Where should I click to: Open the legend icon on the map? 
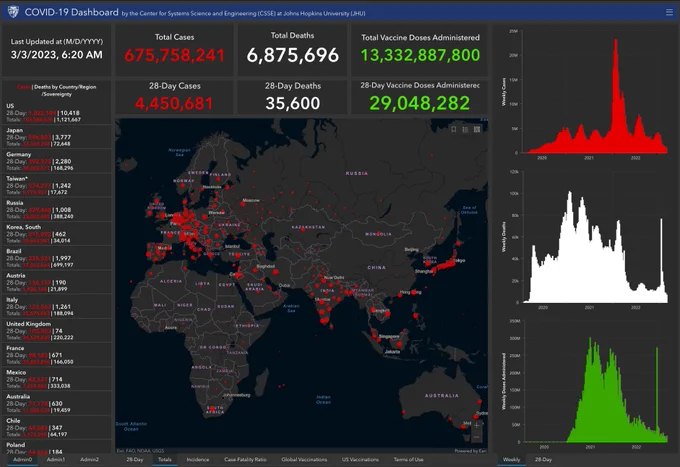pyautogui.click(x=465, y=129)
